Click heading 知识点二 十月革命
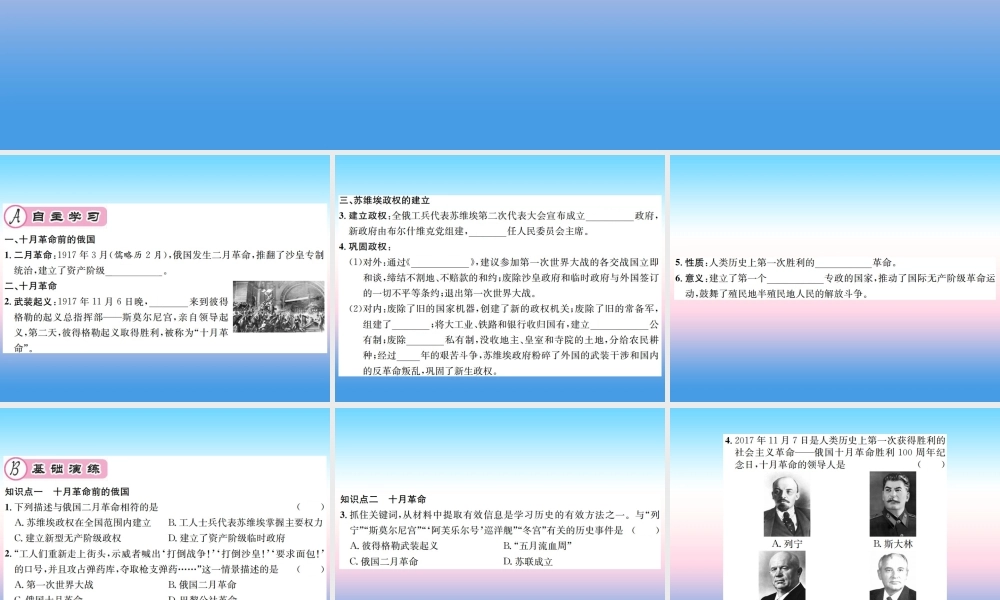This screenshot has height=600, width=1000. 383,499
